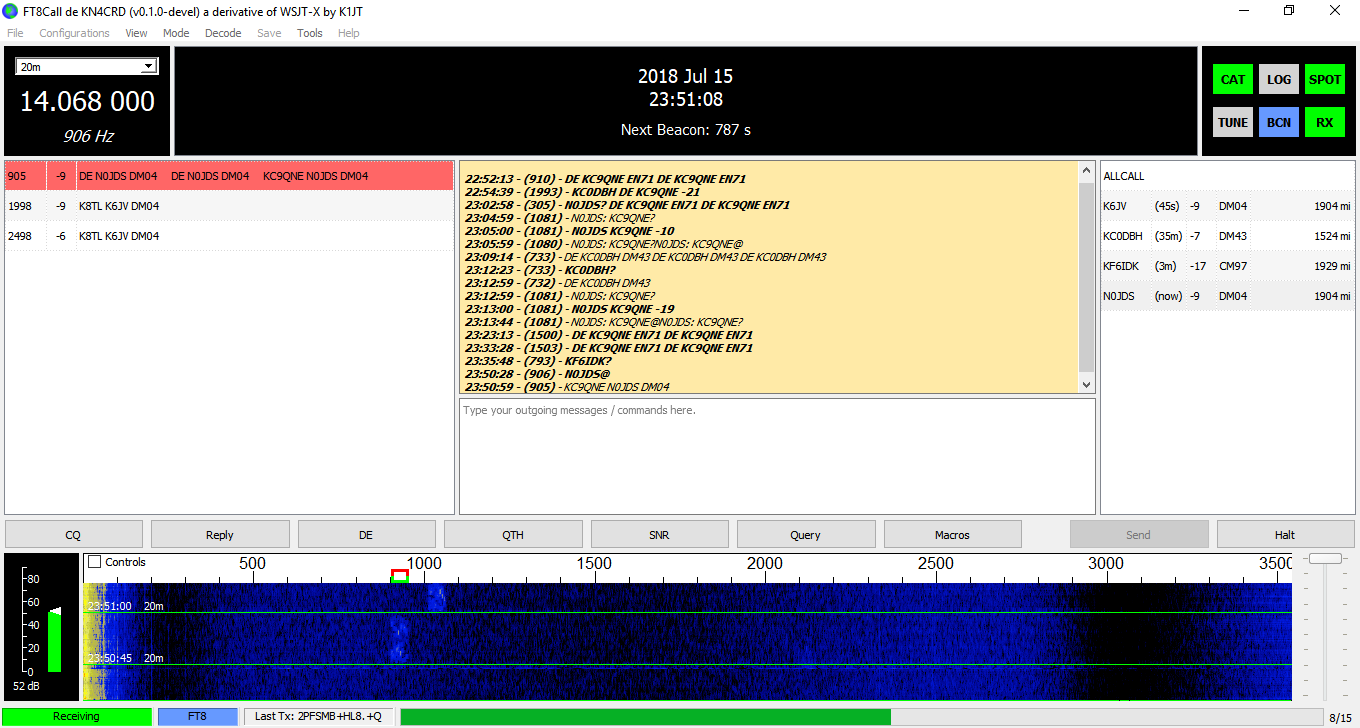Image resolution: width=1360 pixels, height=728 pixels.
Task: Click the 906 Hz offset label
Action: pyautogui.click(x=88, y=136)
